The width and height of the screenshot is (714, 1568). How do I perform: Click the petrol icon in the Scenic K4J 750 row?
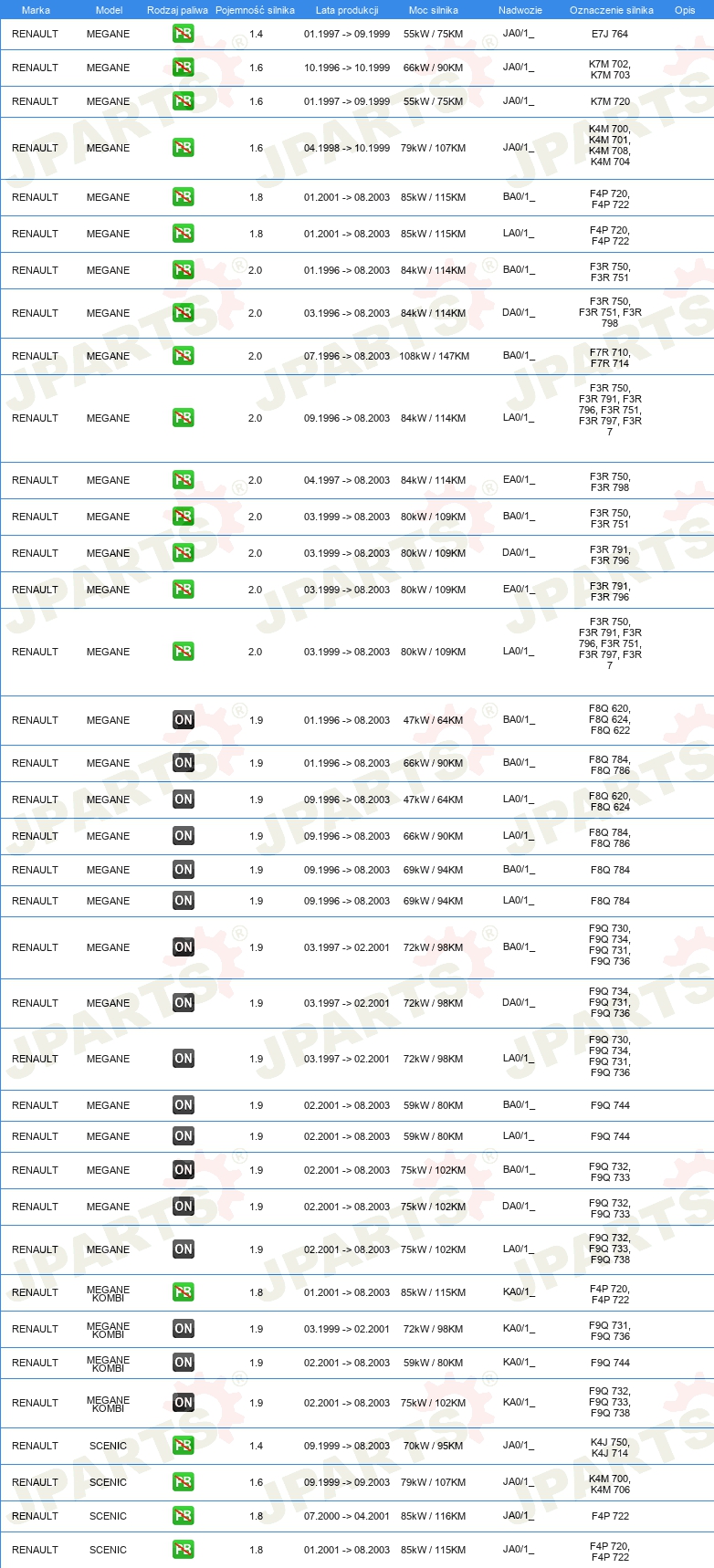tap(183, 1446)
